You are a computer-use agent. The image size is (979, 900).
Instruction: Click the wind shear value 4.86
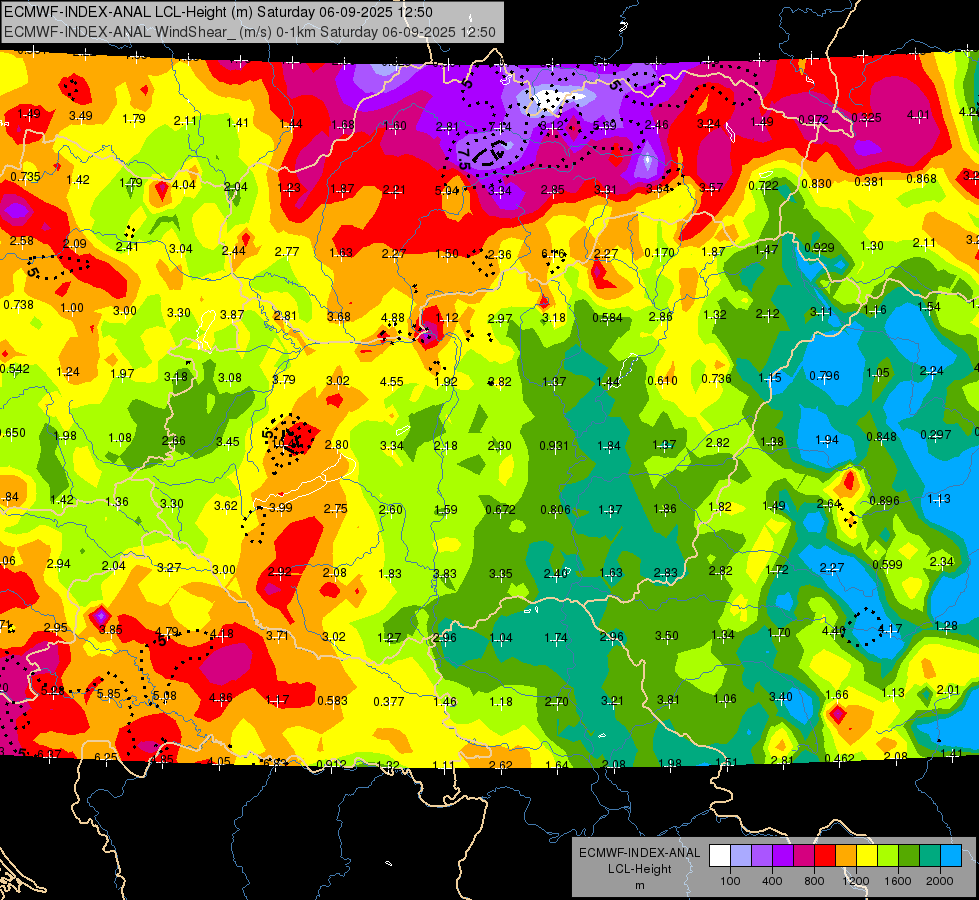(221, 698)
